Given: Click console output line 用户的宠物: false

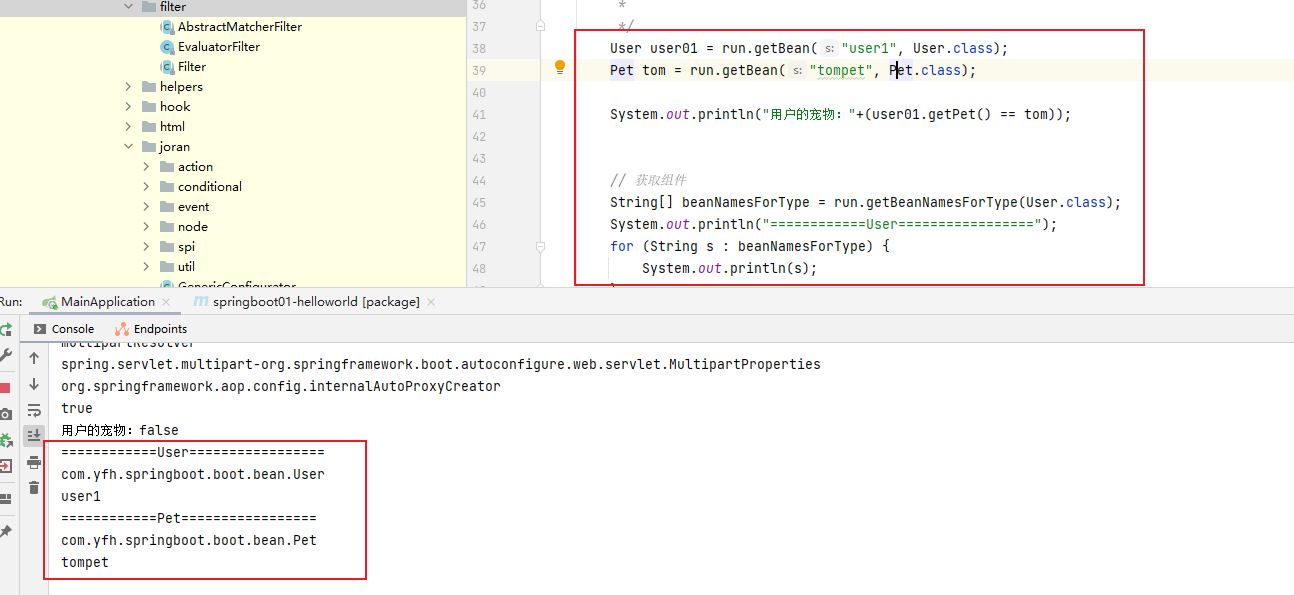Looking at the screenshot, I should coord(120,430).
